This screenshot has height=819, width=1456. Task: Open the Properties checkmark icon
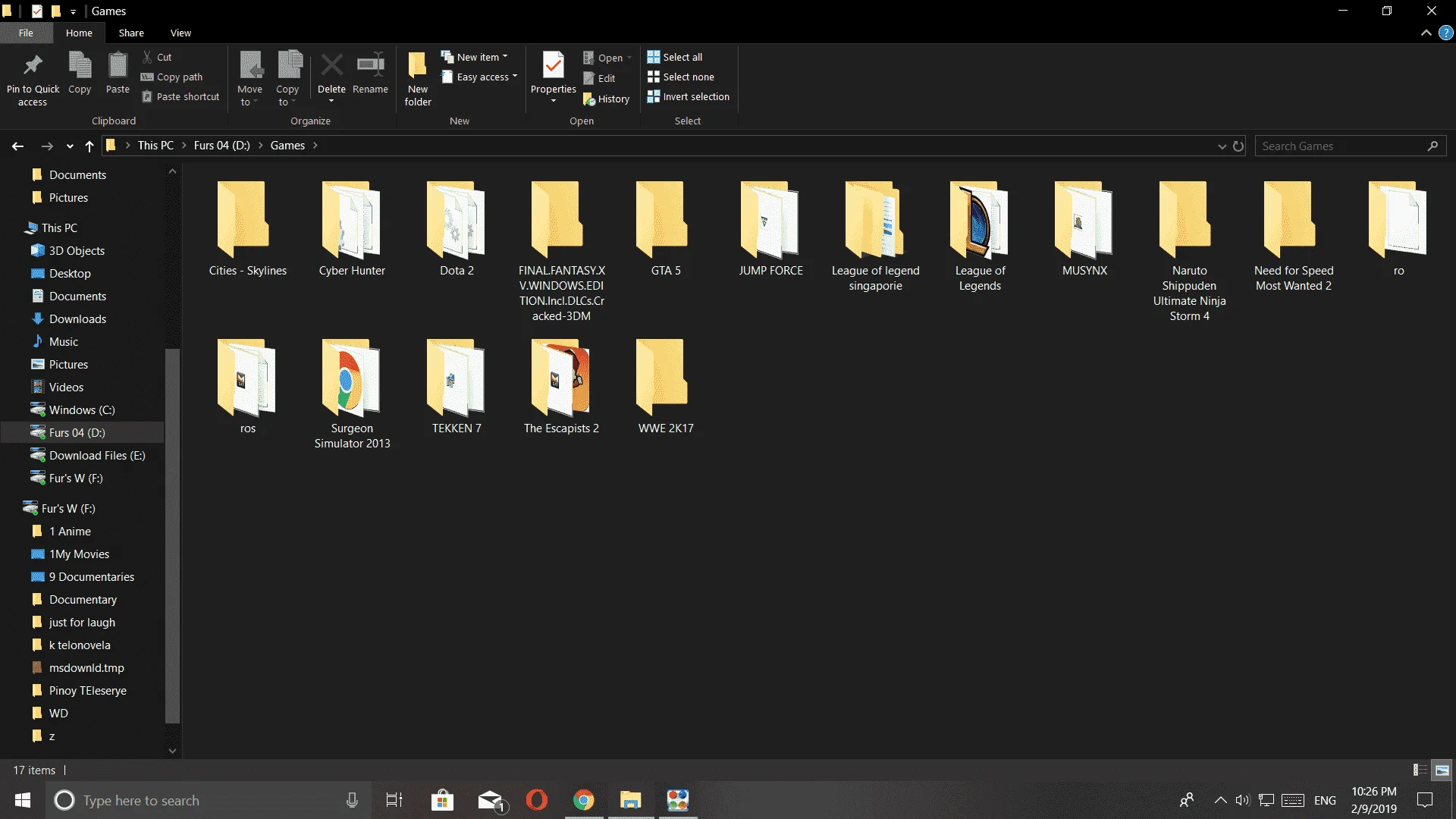click(554, 65)
